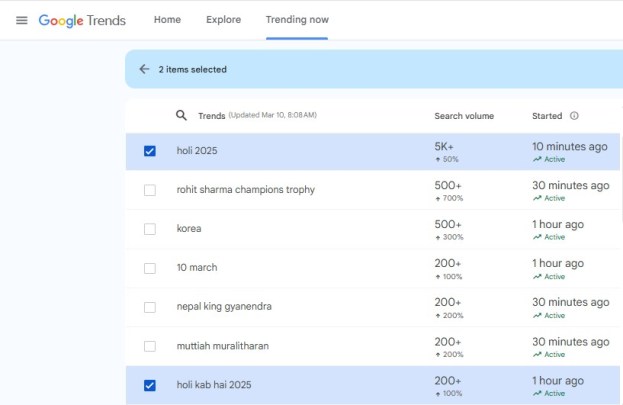Open the holi kab hai 2025 trend
This screenshot has height=405, width=623.
[x=214, y=385]
